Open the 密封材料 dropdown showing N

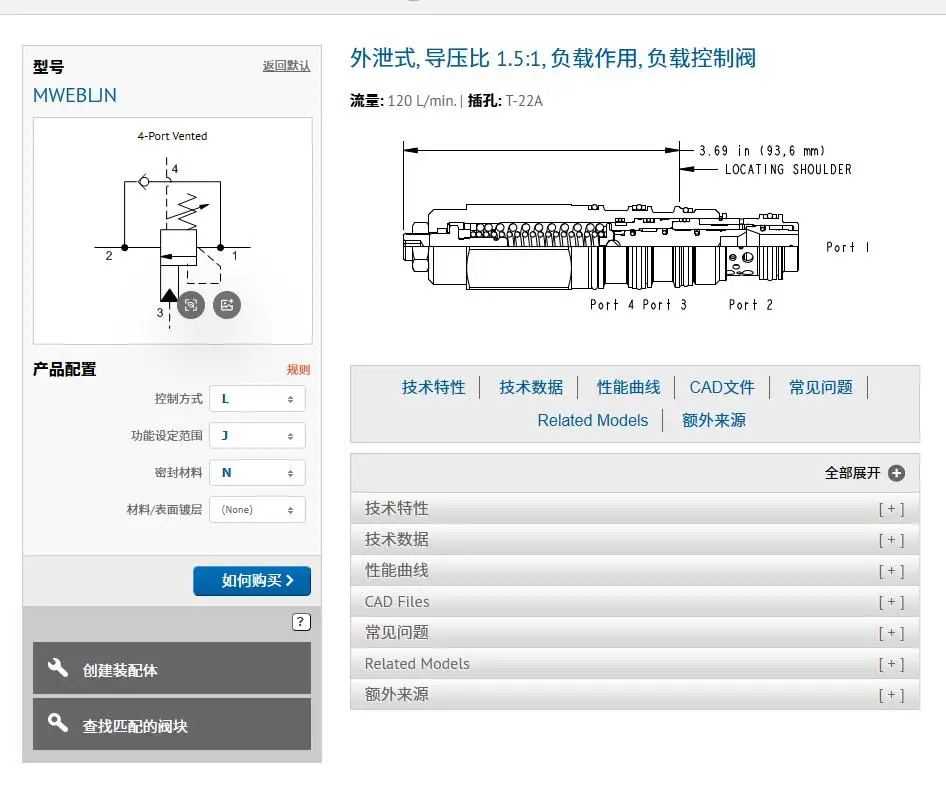click(258, 473)
